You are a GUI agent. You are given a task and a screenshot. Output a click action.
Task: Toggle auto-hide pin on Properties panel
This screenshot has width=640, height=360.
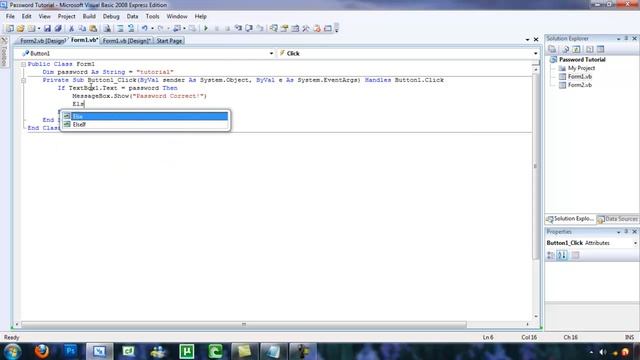click(626, 231)
